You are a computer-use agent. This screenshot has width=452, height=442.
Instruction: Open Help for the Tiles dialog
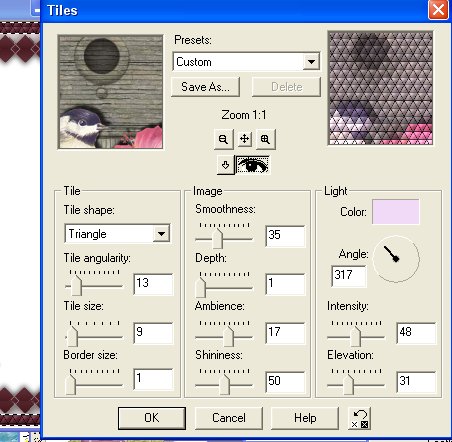point(305,418)
